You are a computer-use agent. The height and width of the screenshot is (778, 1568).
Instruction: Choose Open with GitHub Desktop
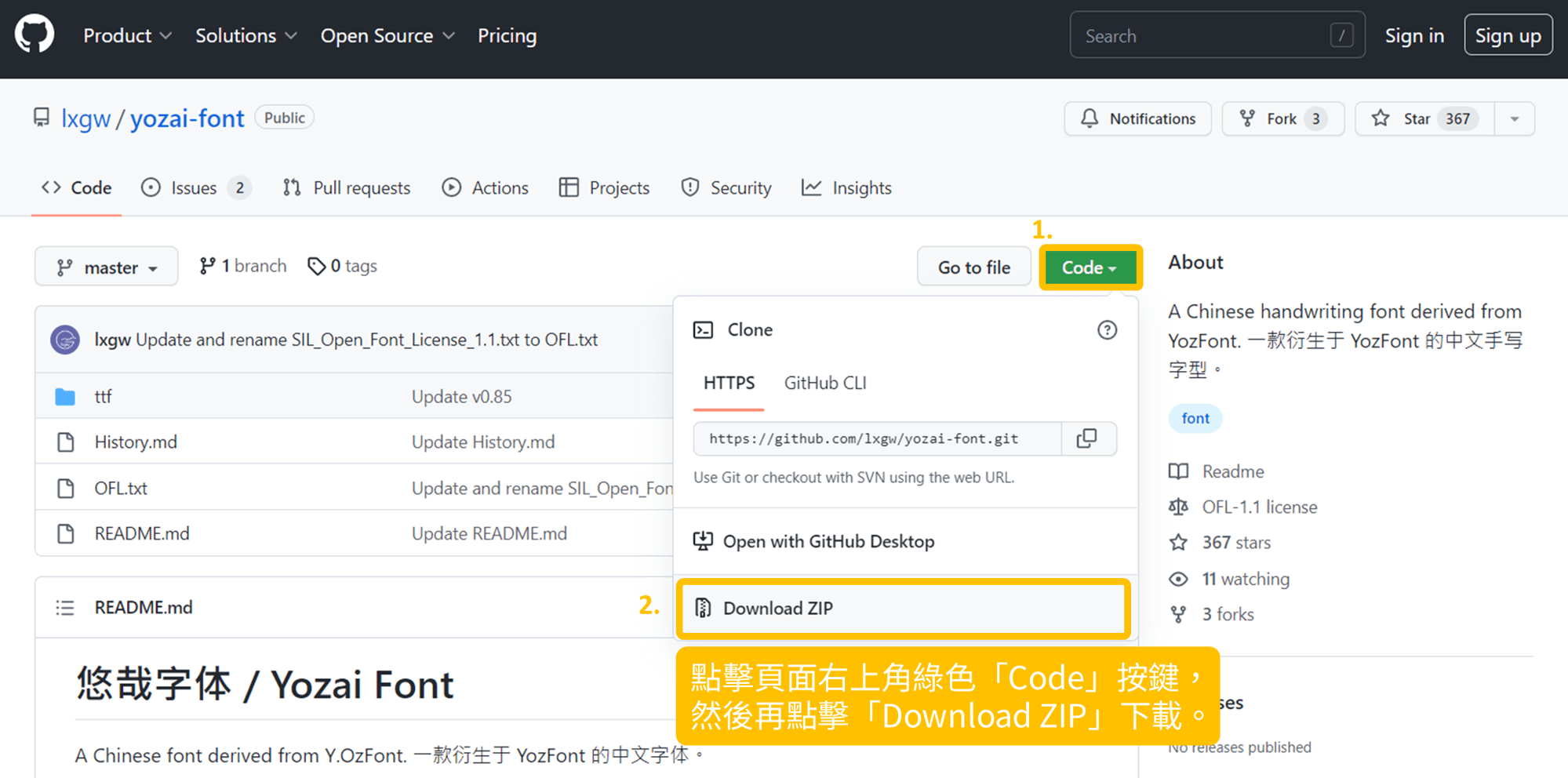pyautogui.click(x=828, y=542)
